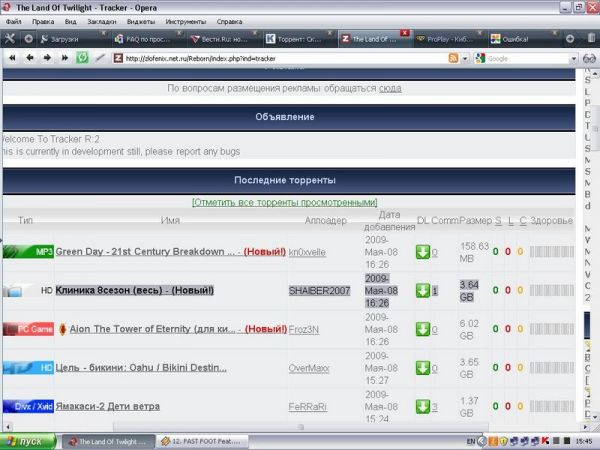Image resolution: width=600 pixels, height=450 pixels.
Task: Open Ямакаси-2 Дети ветра torrent
Action: [108, 406]
